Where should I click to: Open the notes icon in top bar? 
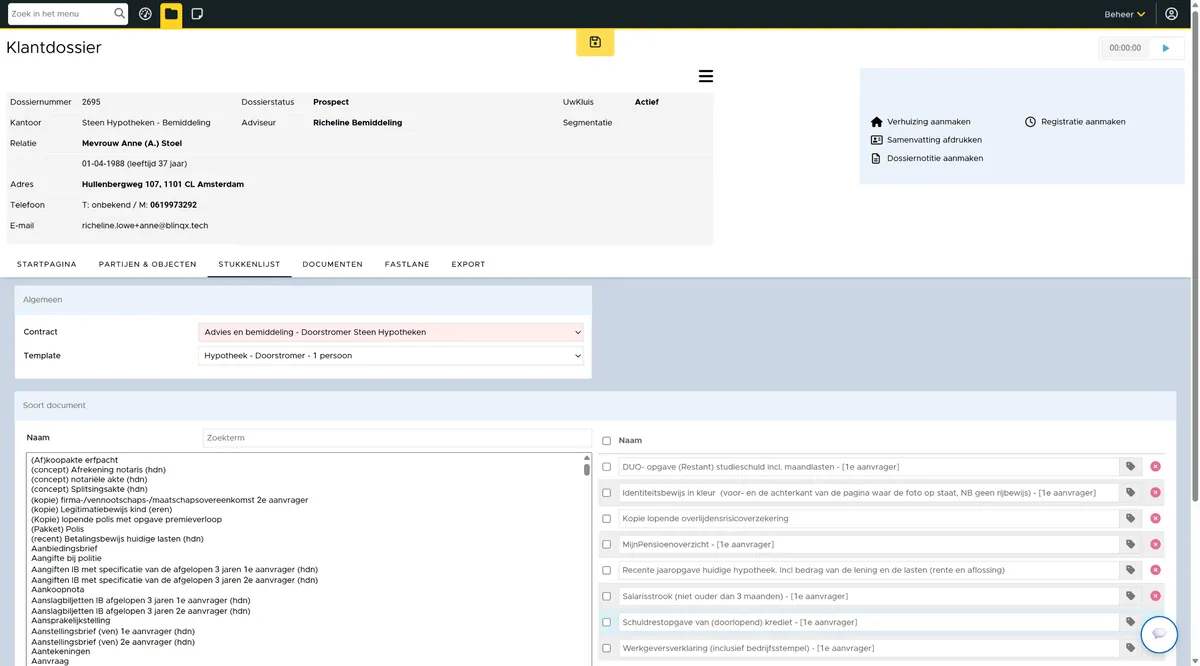point(197,14)
